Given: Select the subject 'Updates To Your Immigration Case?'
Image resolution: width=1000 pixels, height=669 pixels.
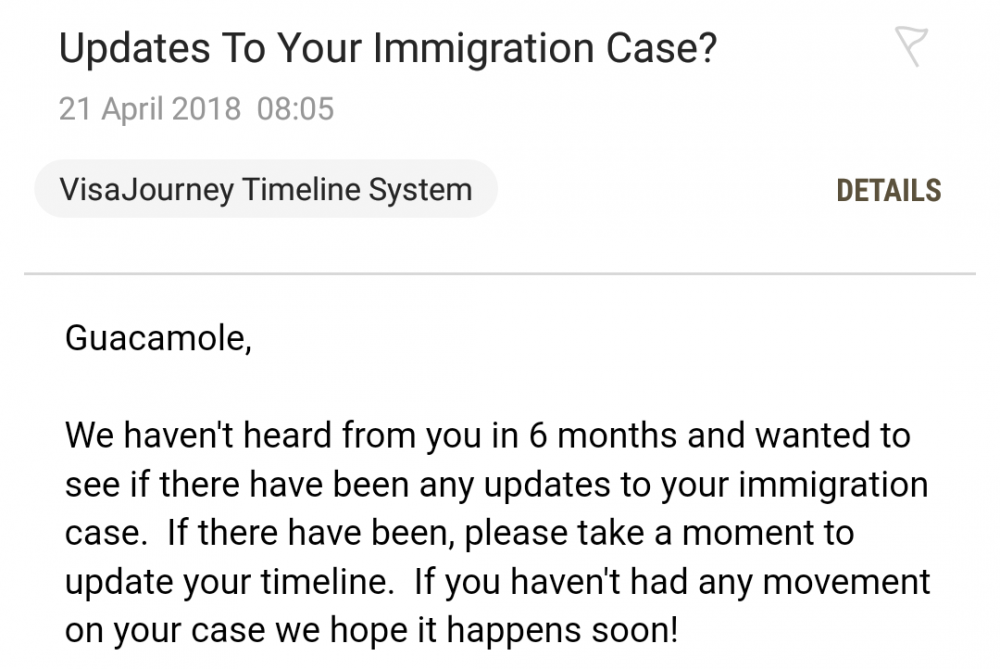Looking at the screenshot, I should 388,48.
